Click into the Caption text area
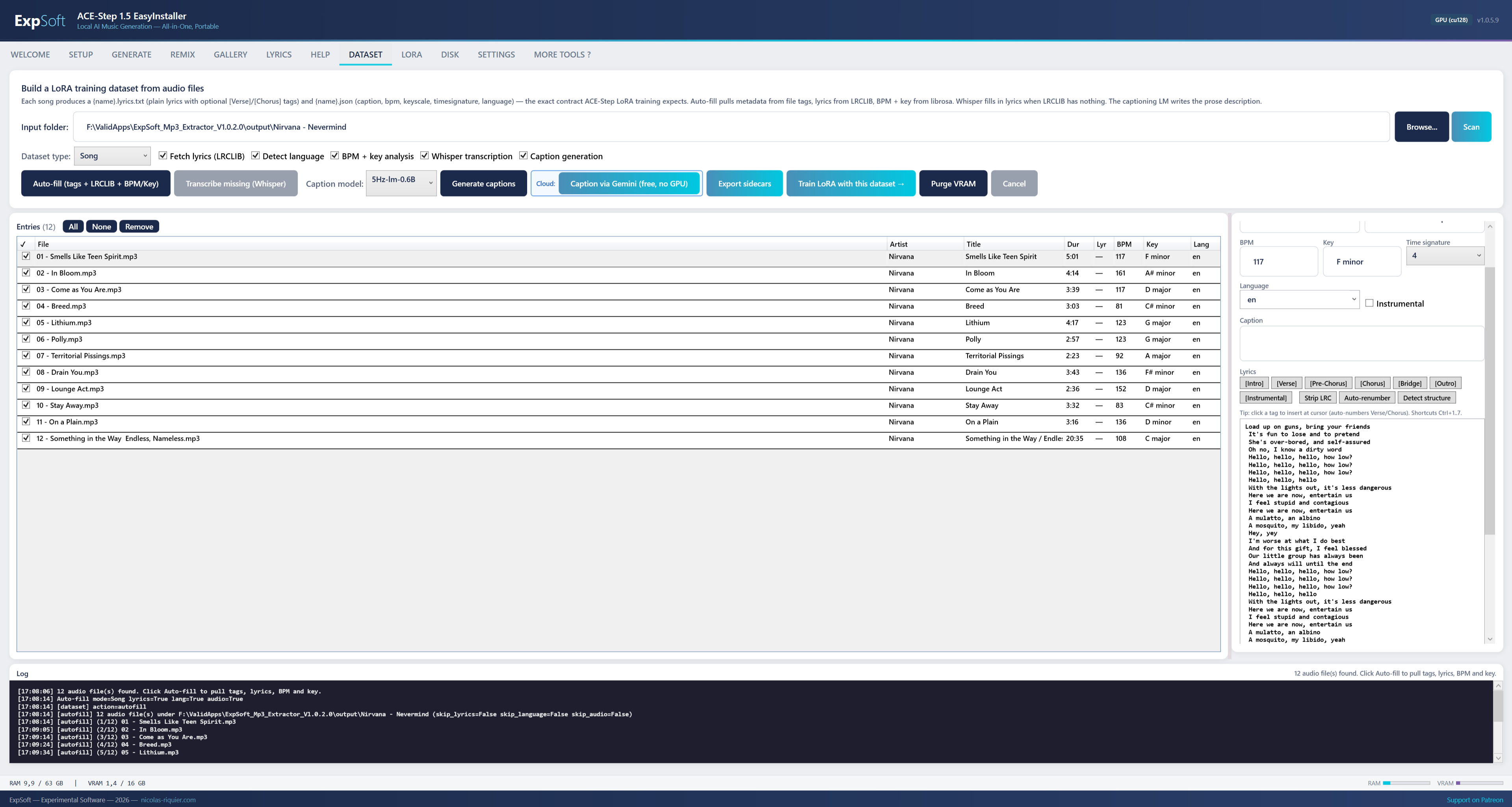Viewport: 1512px width, 807px height. pos(1361,343)
